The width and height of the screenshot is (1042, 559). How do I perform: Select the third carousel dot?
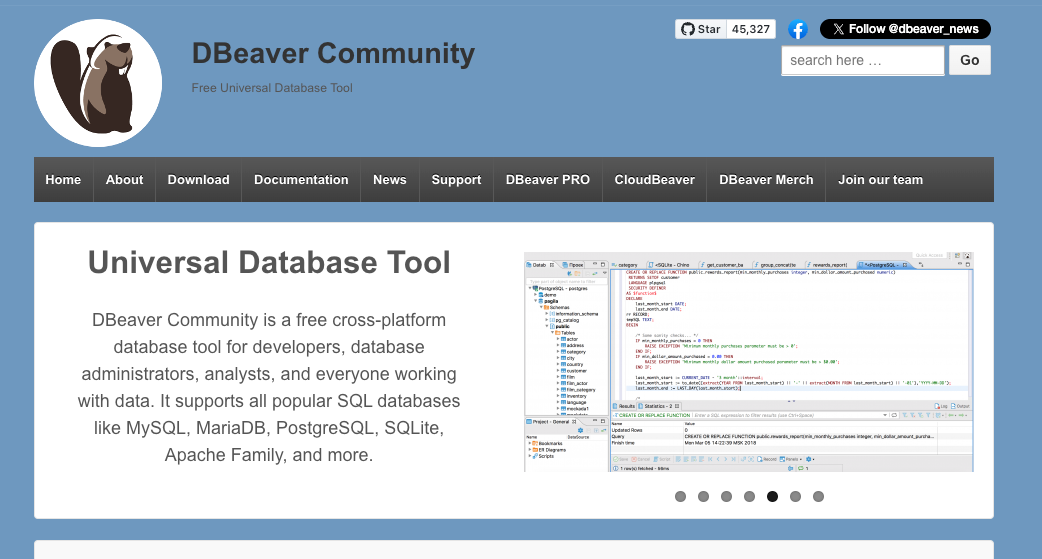(x=726, y=497)
